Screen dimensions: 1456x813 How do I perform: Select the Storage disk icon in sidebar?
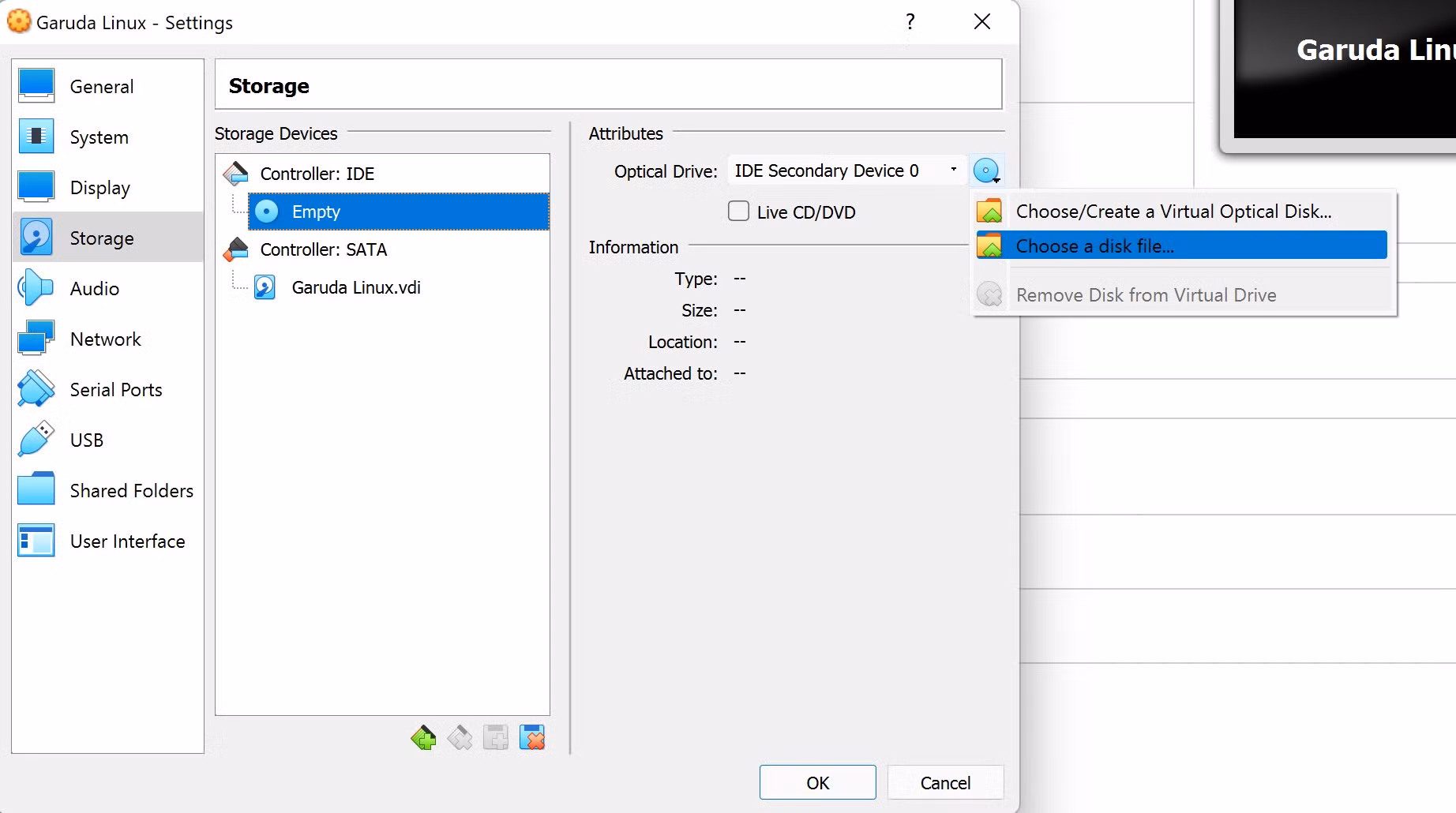pyautogui.click(x=36, y=238)
